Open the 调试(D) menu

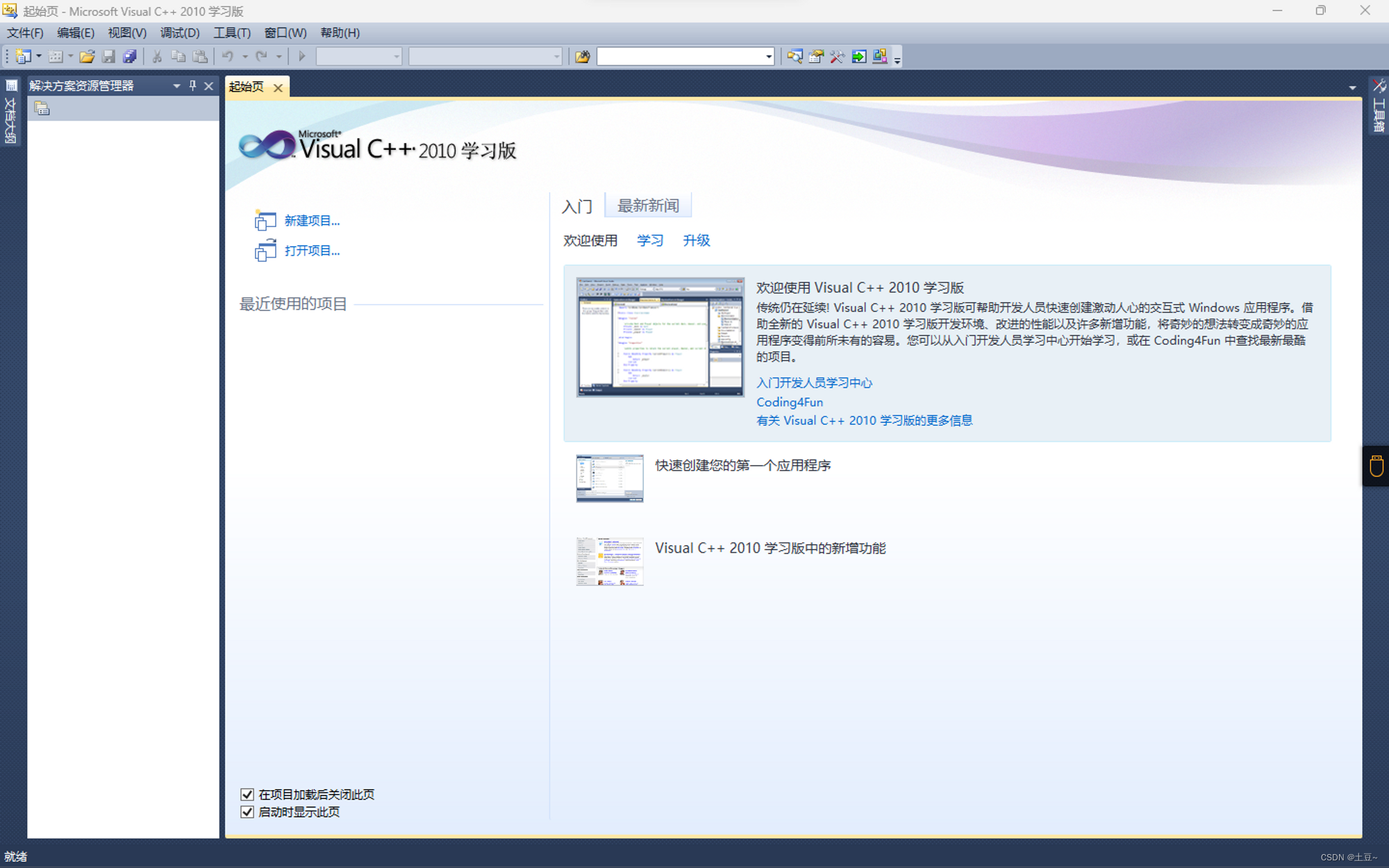180,33
